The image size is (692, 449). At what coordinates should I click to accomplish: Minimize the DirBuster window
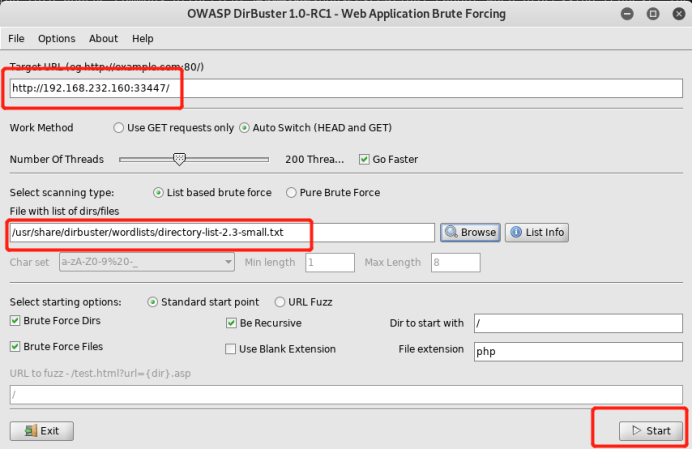coord(627,14)
